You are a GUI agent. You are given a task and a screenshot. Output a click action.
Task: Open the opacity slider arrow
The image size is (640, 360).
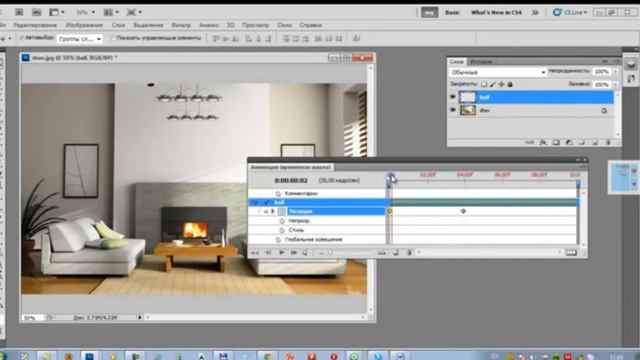click(615, 72)
